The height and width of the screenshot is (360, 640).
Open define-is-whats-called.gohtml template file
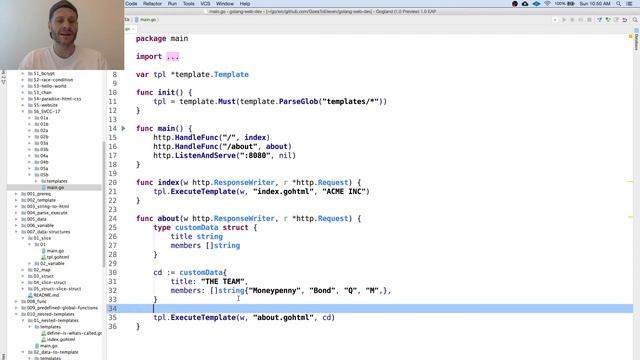pyautogui.click(x=71, y=333)
